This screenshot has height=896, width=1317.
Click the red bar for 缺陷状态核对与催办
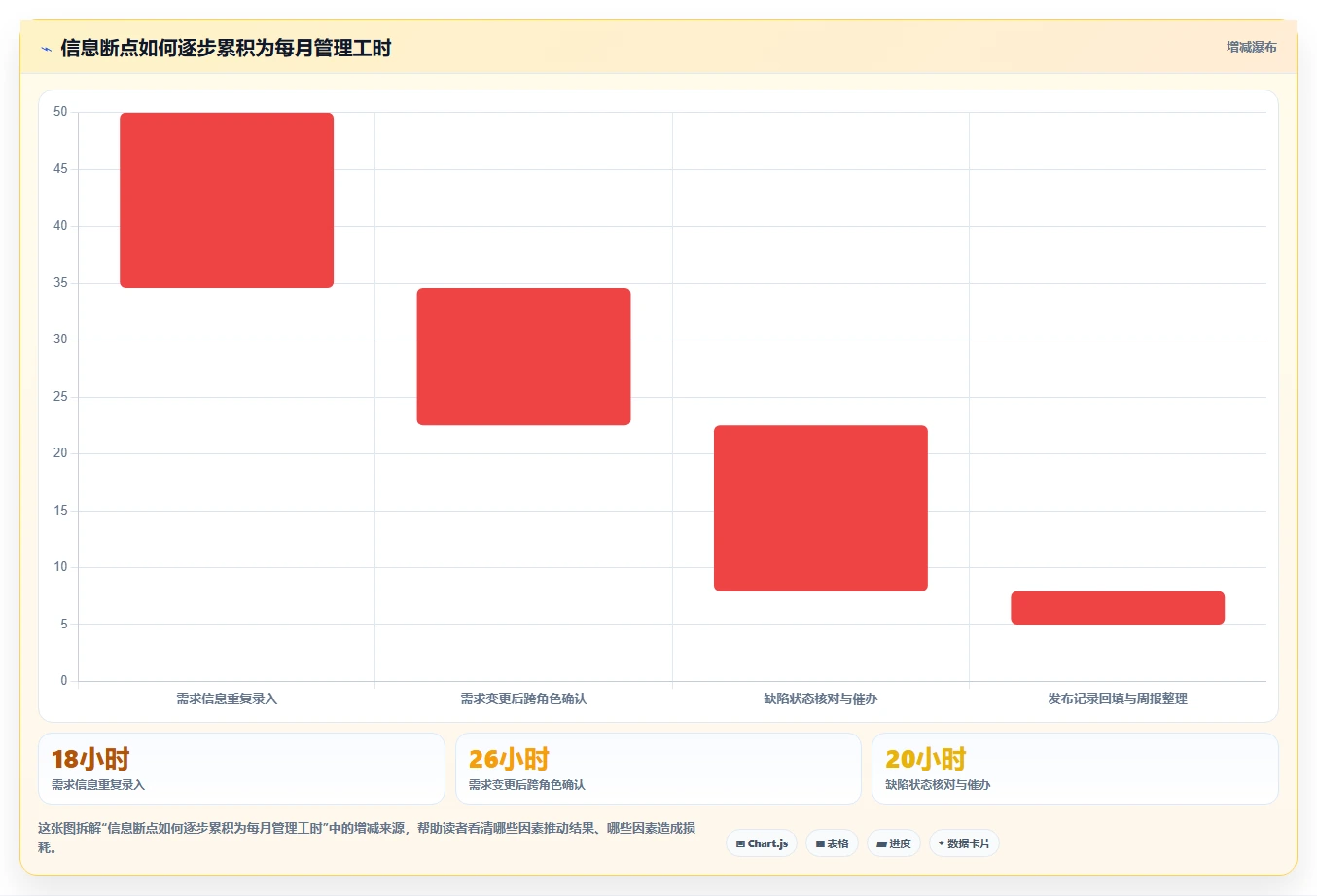pos(821,508)
